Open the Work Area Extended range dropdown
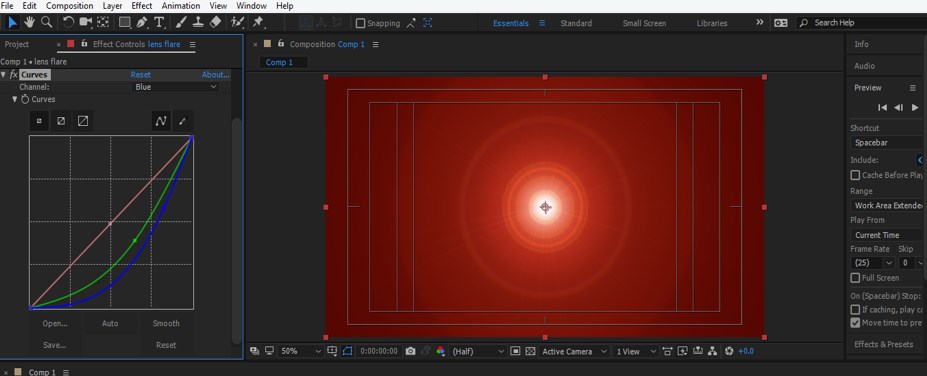 (888, 205)
